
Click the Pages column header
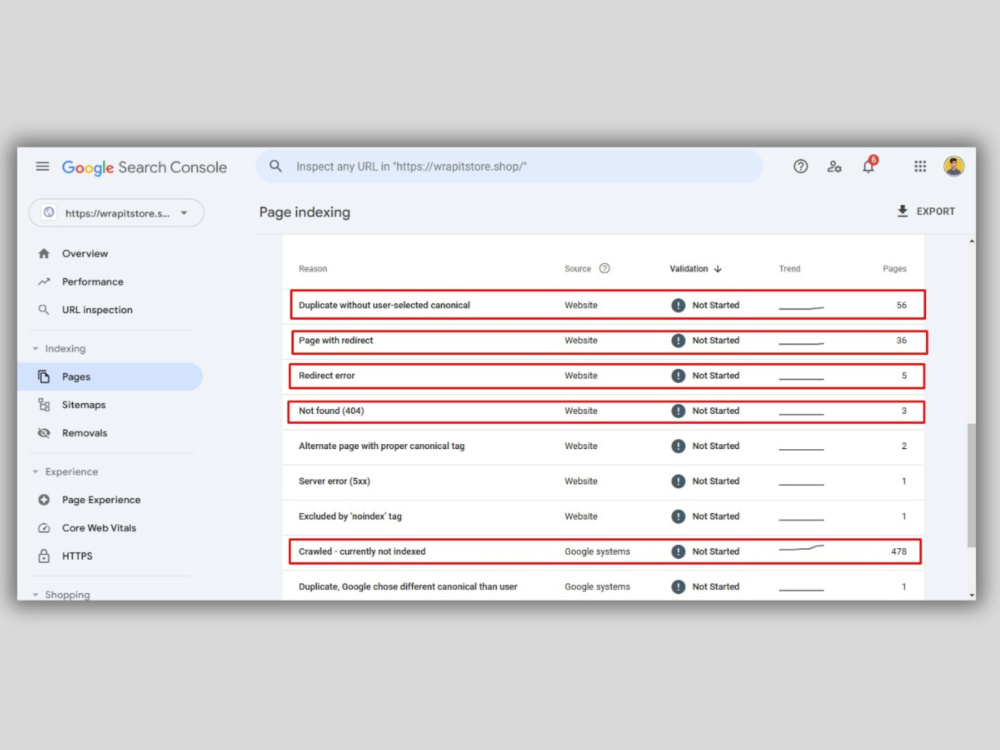click(894, 268)
